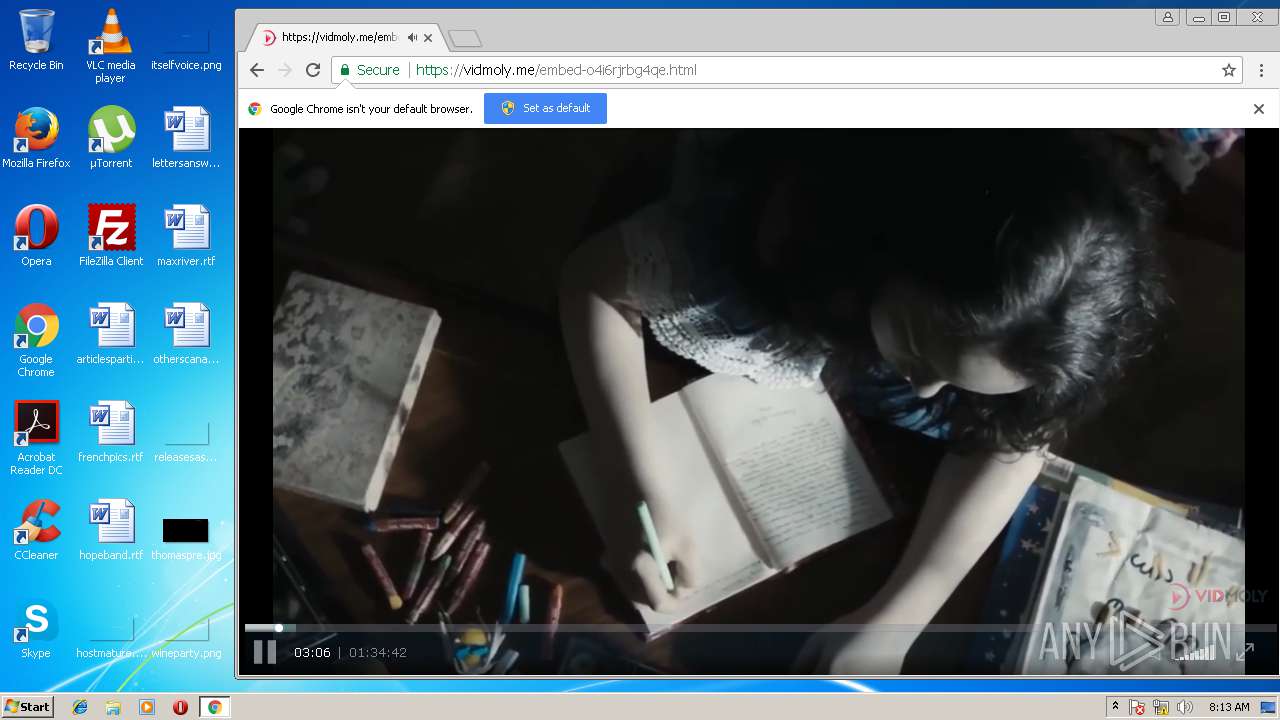Open Chrome's three-dot menu
The image size is (1280, 720).
click(x=1261, y=70)
